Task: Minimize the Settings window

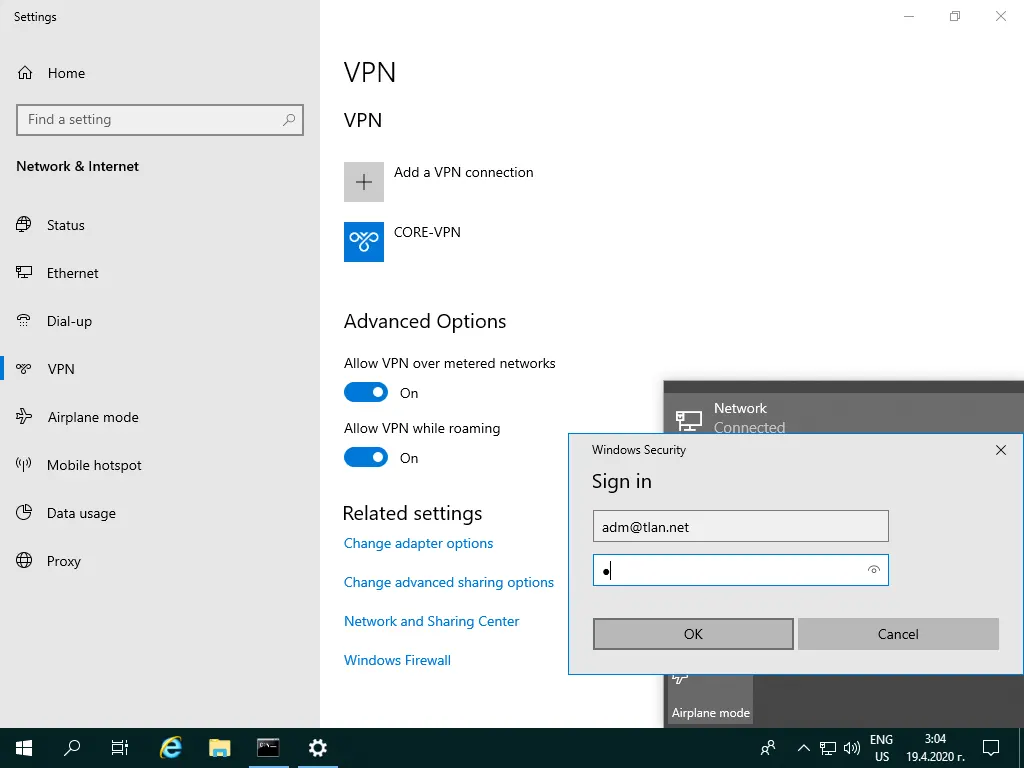Action: [908, 16]
